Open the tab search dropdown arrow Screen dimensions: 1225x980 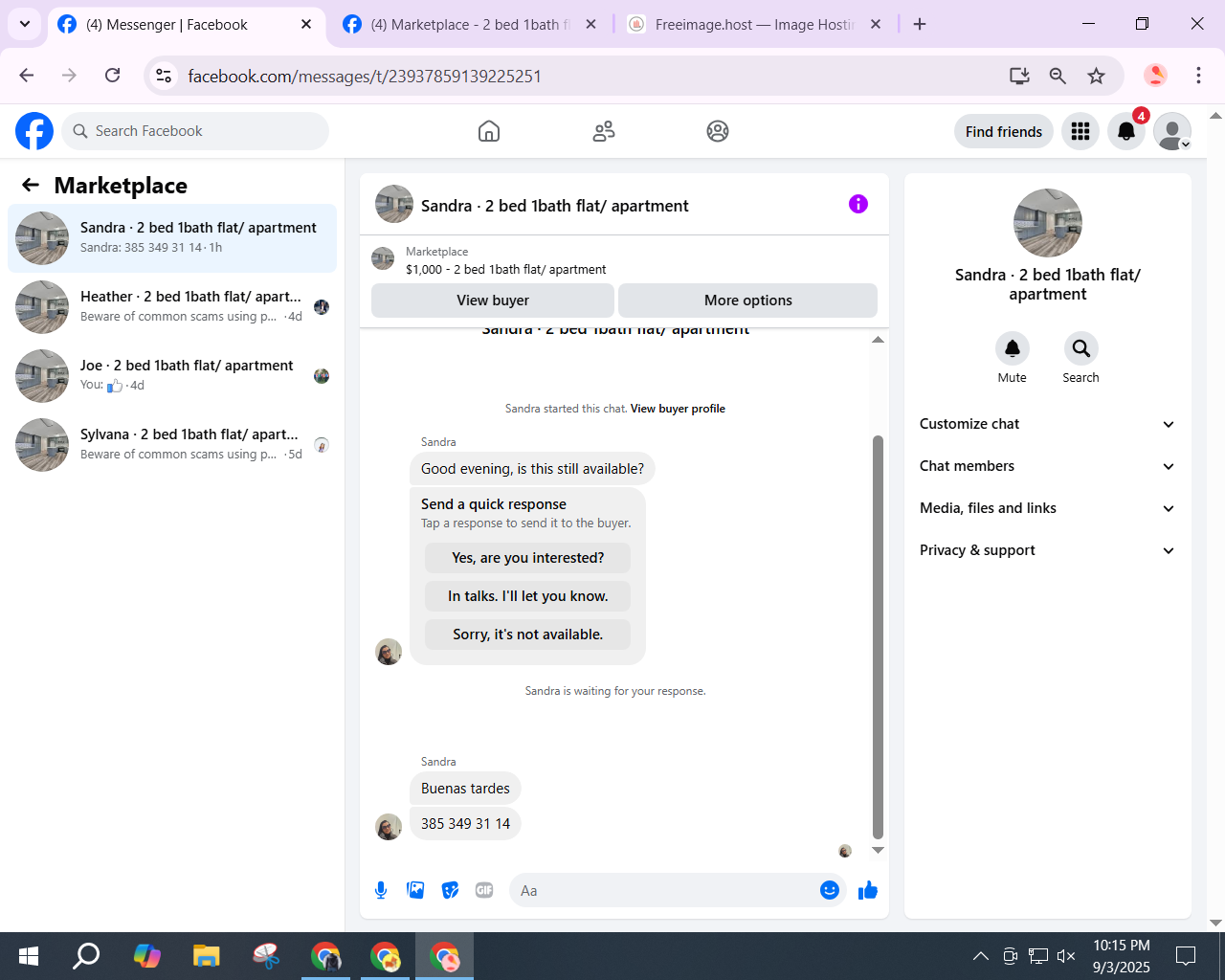point(25,24)
